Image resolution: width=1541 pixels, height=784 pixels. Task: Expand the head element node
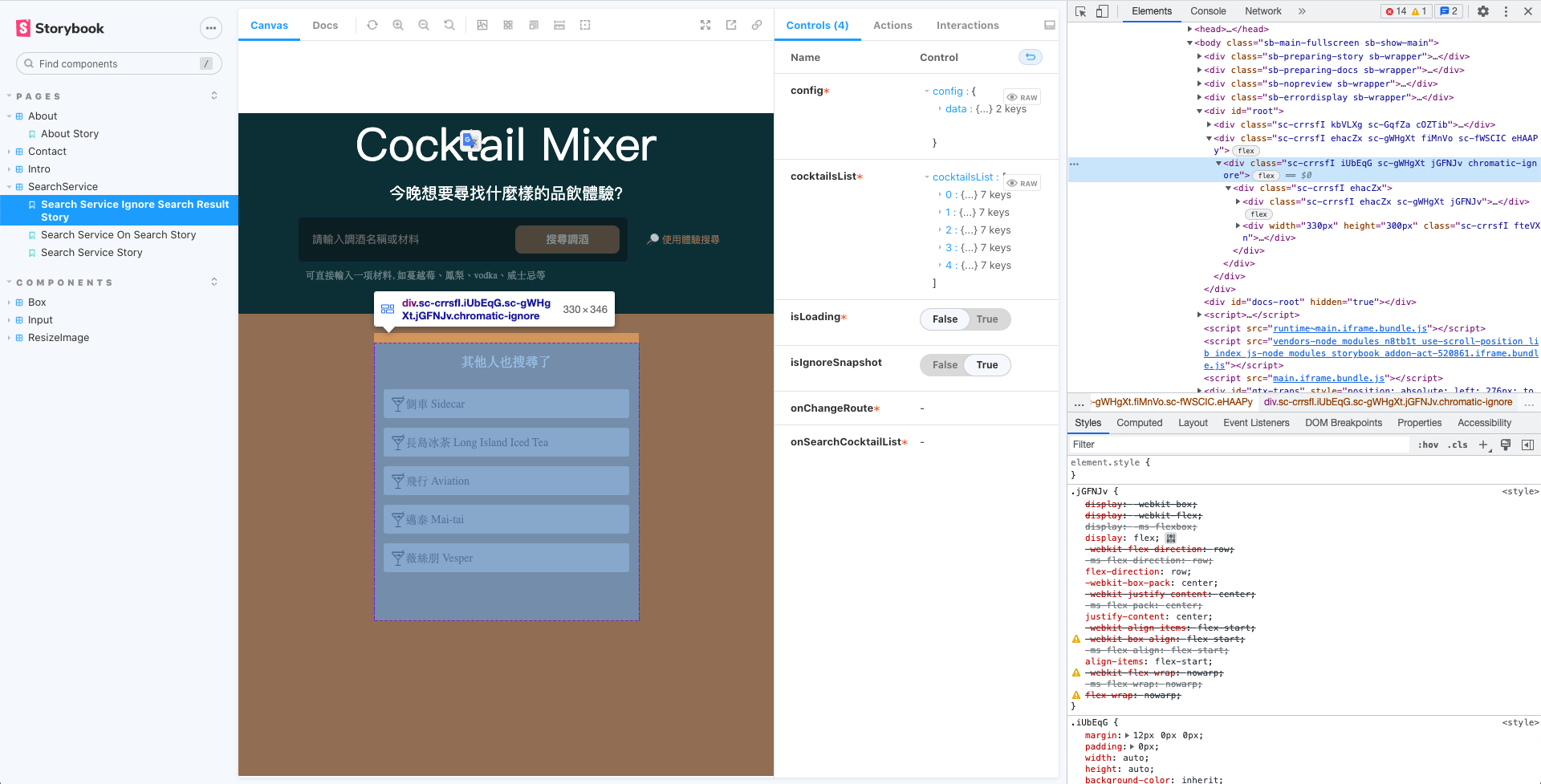[x=1190, y=30]
